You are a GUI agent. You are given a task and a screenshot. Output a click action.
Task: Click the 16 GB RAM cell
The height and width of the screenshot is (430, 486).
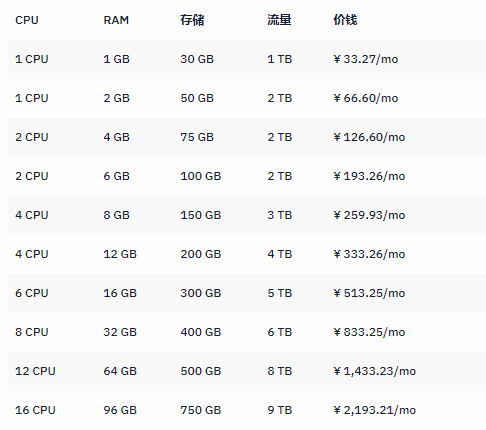pyautogui.click(x=120, y=293)
